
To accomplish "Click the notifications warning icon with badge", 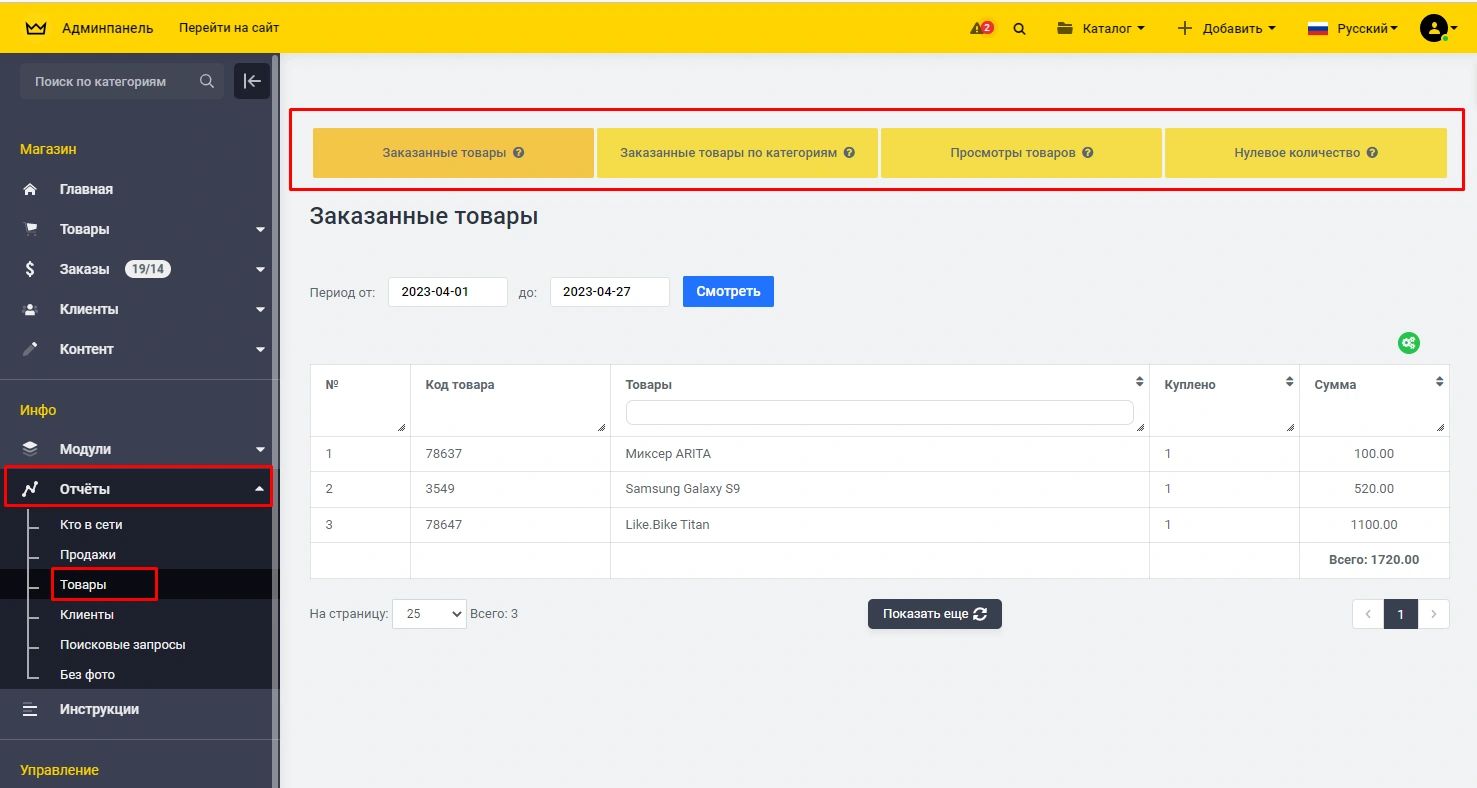I will tap(981, 28).
